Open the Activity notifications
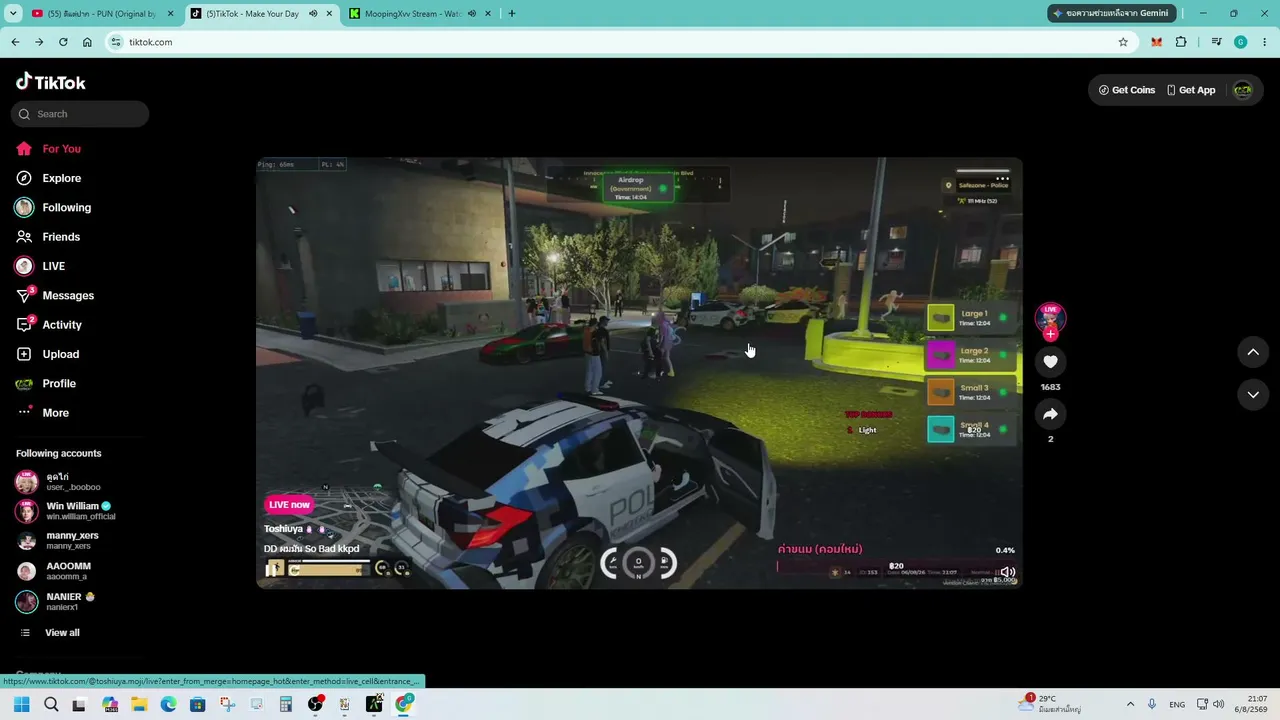Screen dimensions: 1280x720 (x=49, y=325)
